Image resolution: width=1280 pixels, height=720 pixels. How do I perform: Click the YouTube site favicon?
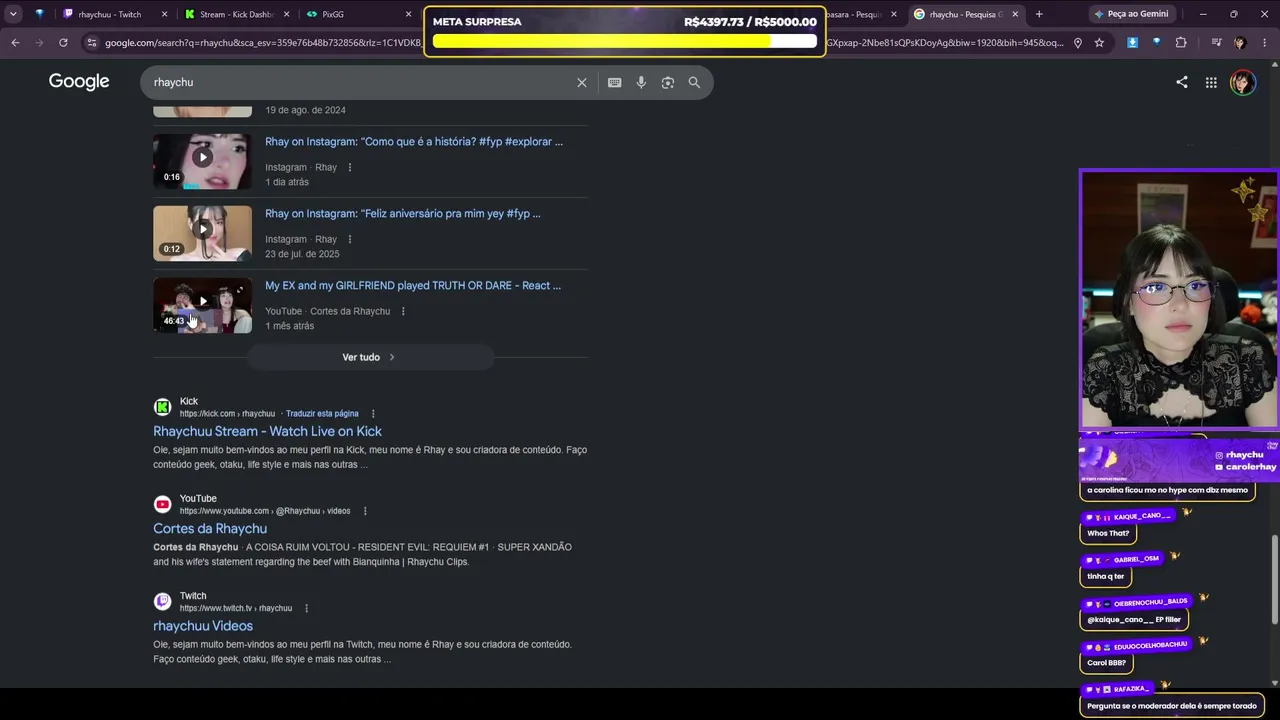pos(163,504)
